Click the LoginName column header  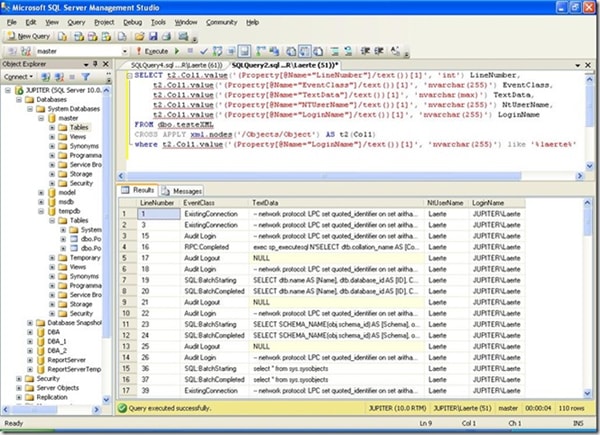[496, 203]
